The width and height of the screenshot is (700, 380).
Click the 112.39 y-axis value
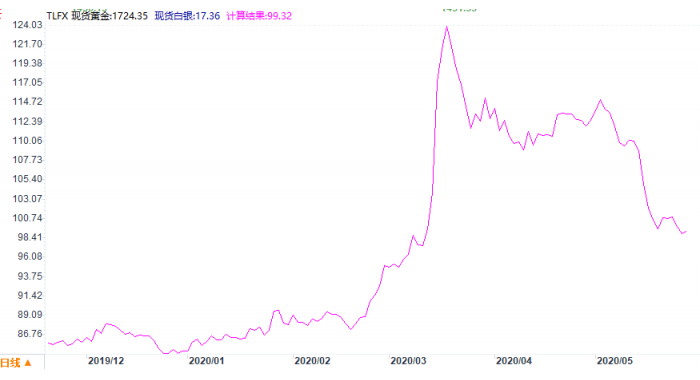click(27, 121)
